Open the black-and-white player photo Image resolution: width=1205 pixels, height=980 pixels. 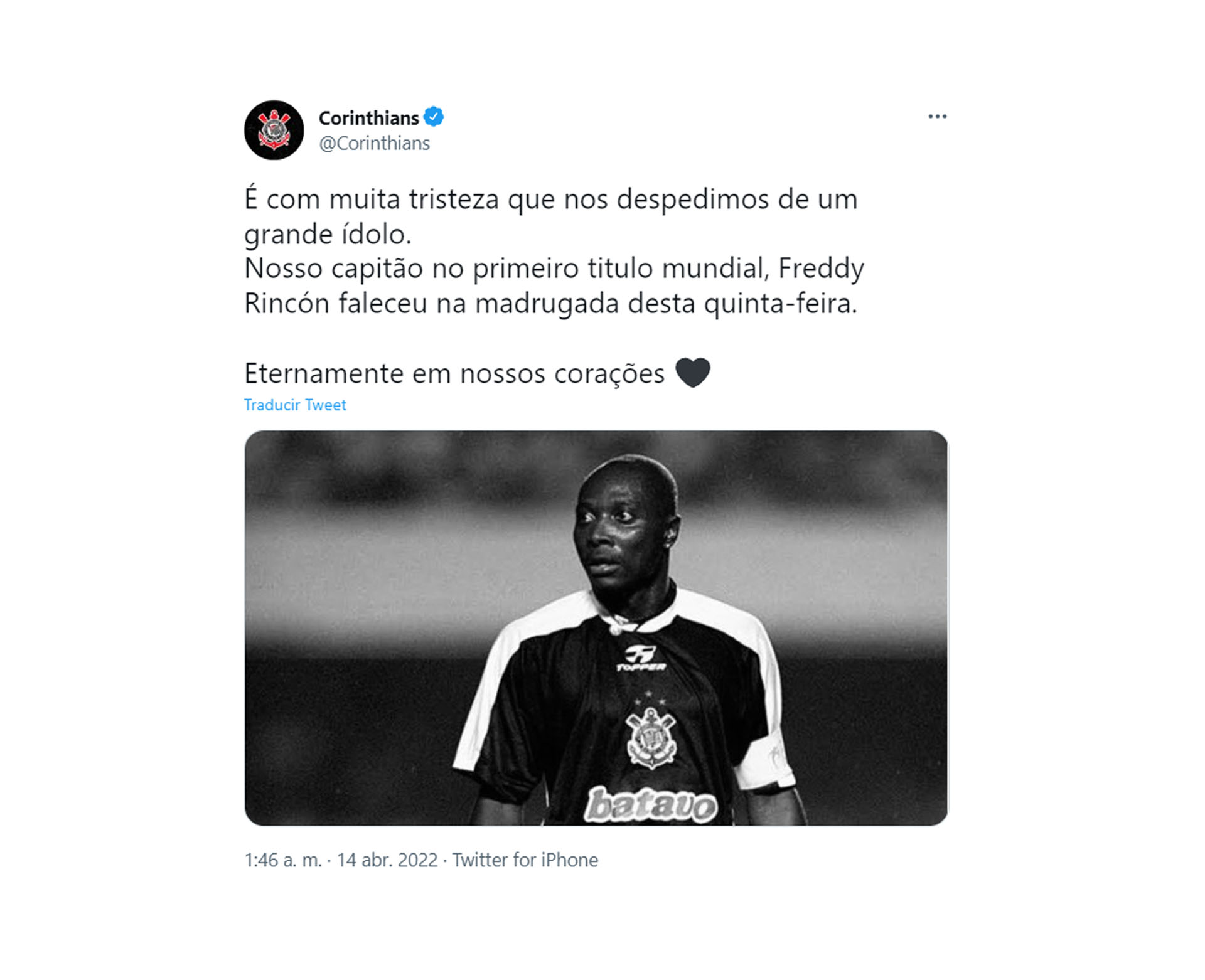point(596,628)
